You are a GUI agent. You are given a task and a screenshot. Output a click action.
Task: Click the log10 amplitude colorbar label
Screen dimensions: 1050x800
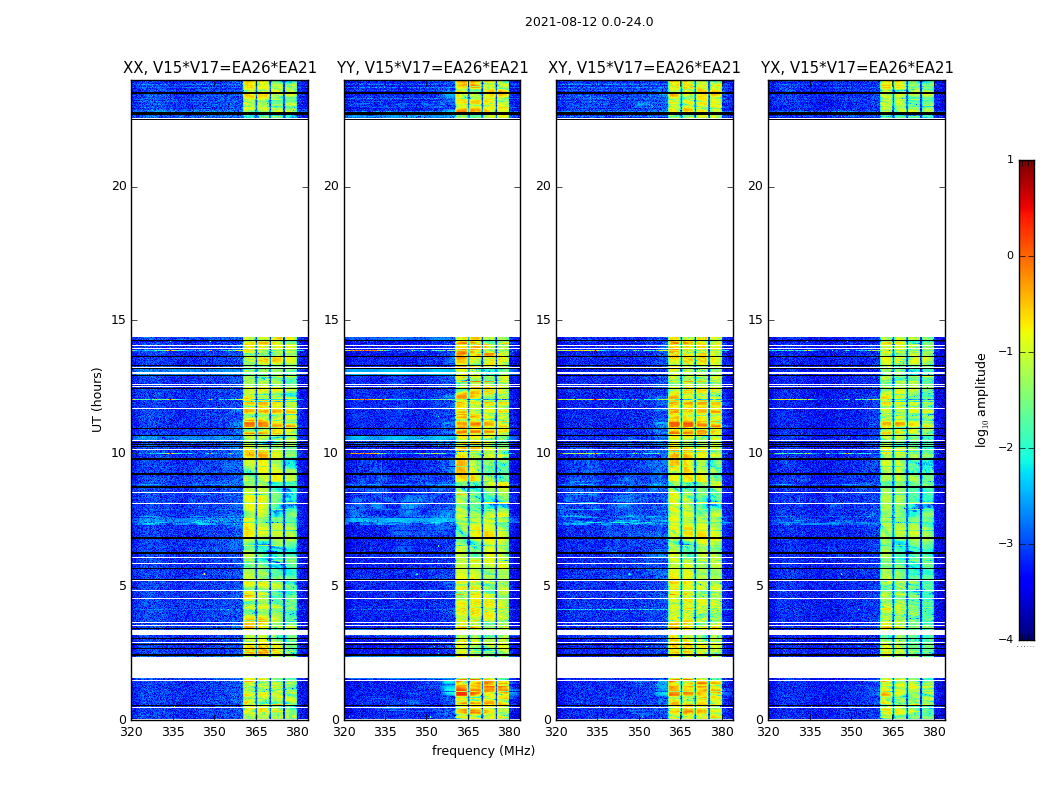tap(982, 399)
